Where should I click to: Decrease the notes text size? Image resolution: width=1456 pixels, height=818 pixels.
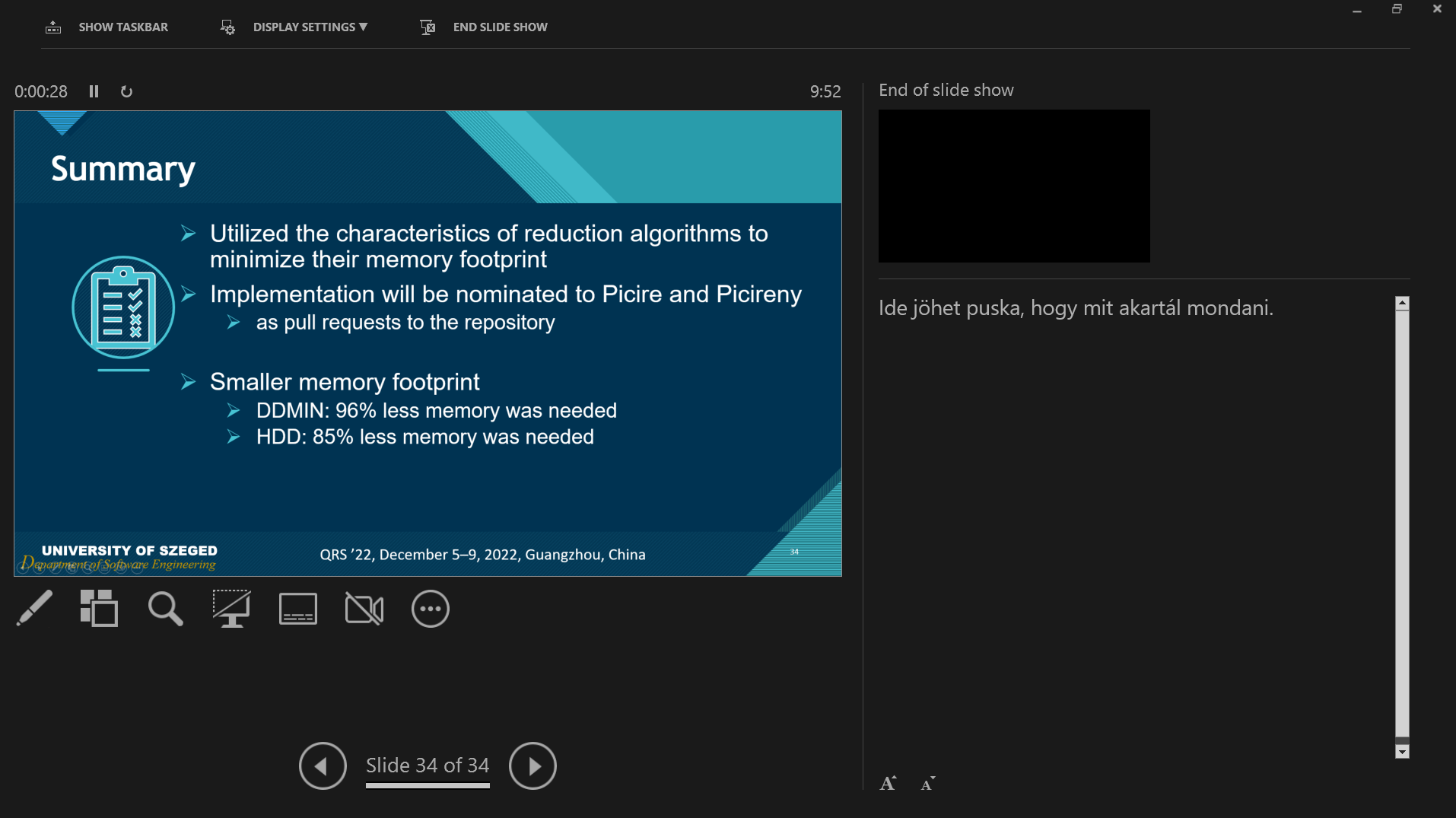coord(927,783)
